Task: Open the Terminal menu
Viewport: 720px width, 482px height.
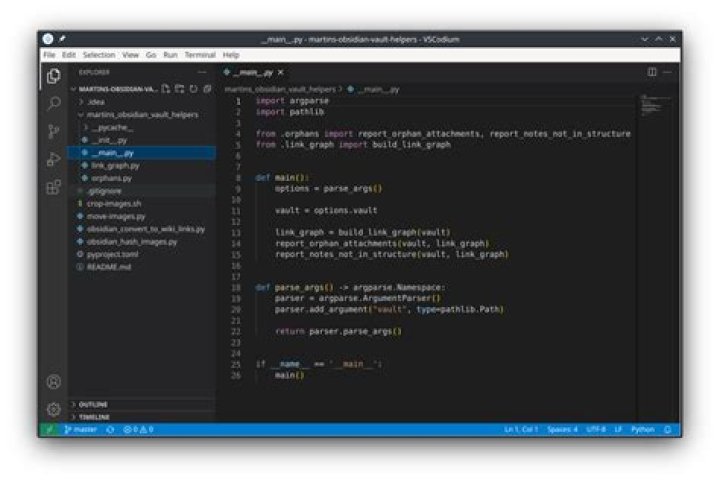Action: 200,55
